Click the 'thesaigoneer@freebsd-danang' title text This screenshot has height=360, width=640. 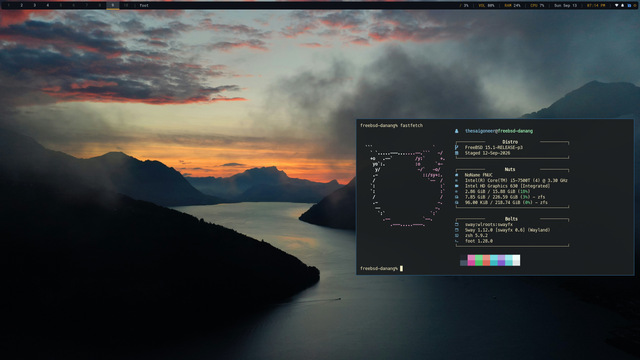[x=499, y=131]
